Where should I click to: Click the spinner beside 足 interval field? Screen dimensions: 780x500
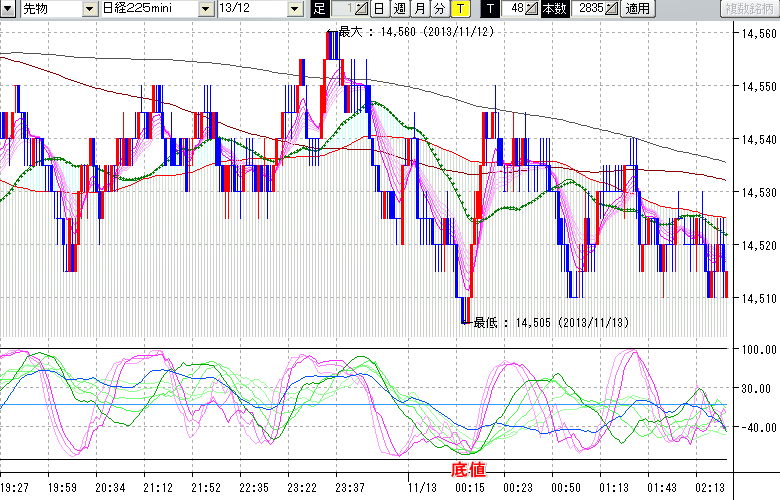(x=361, y=9)
